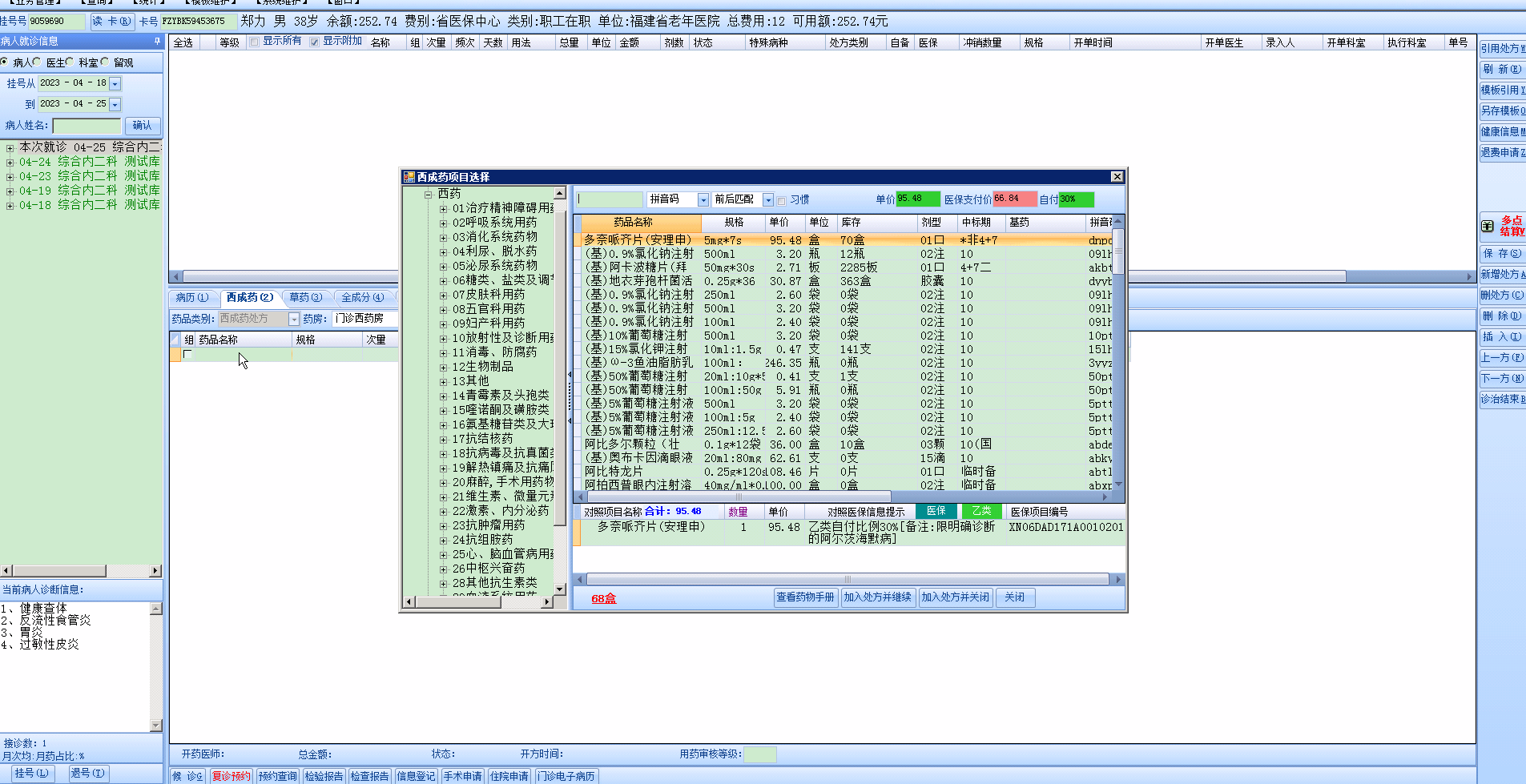
Task: Select the 医生 radio button
Action: [37, 62]
